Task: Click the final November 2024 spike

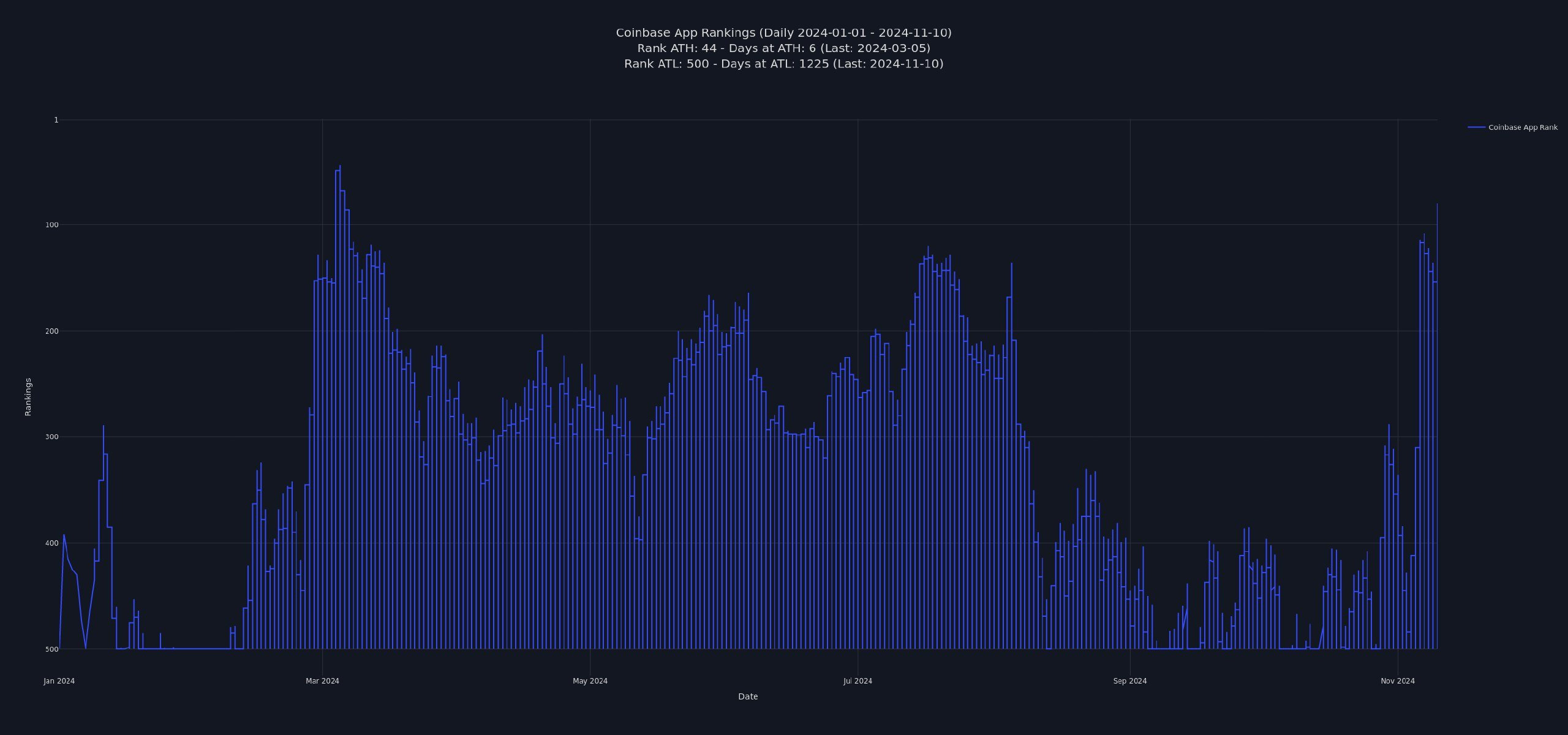Action: 1437,205
